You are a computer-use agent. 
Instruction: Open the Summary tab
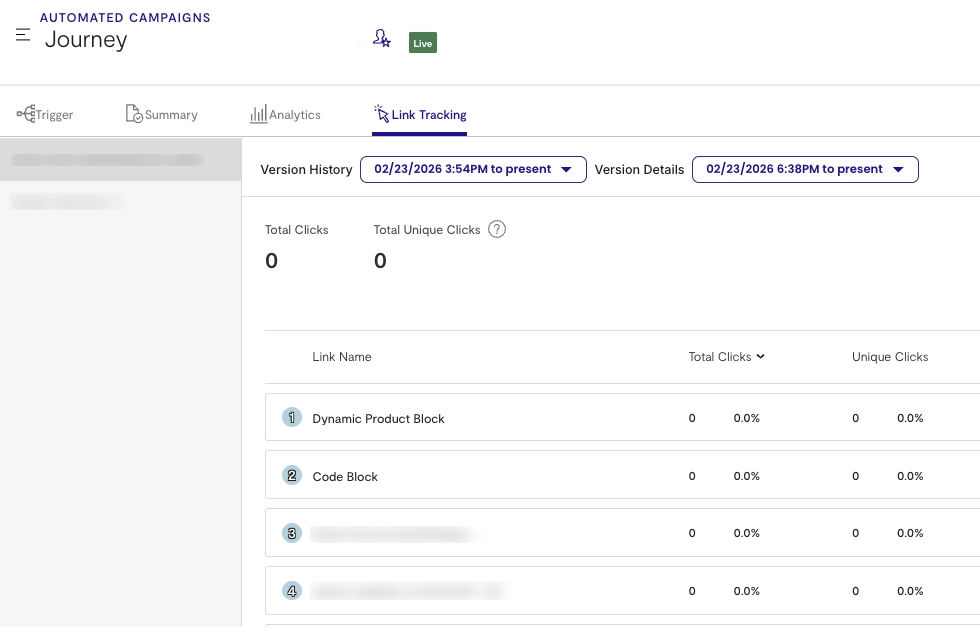pos(162,115)
